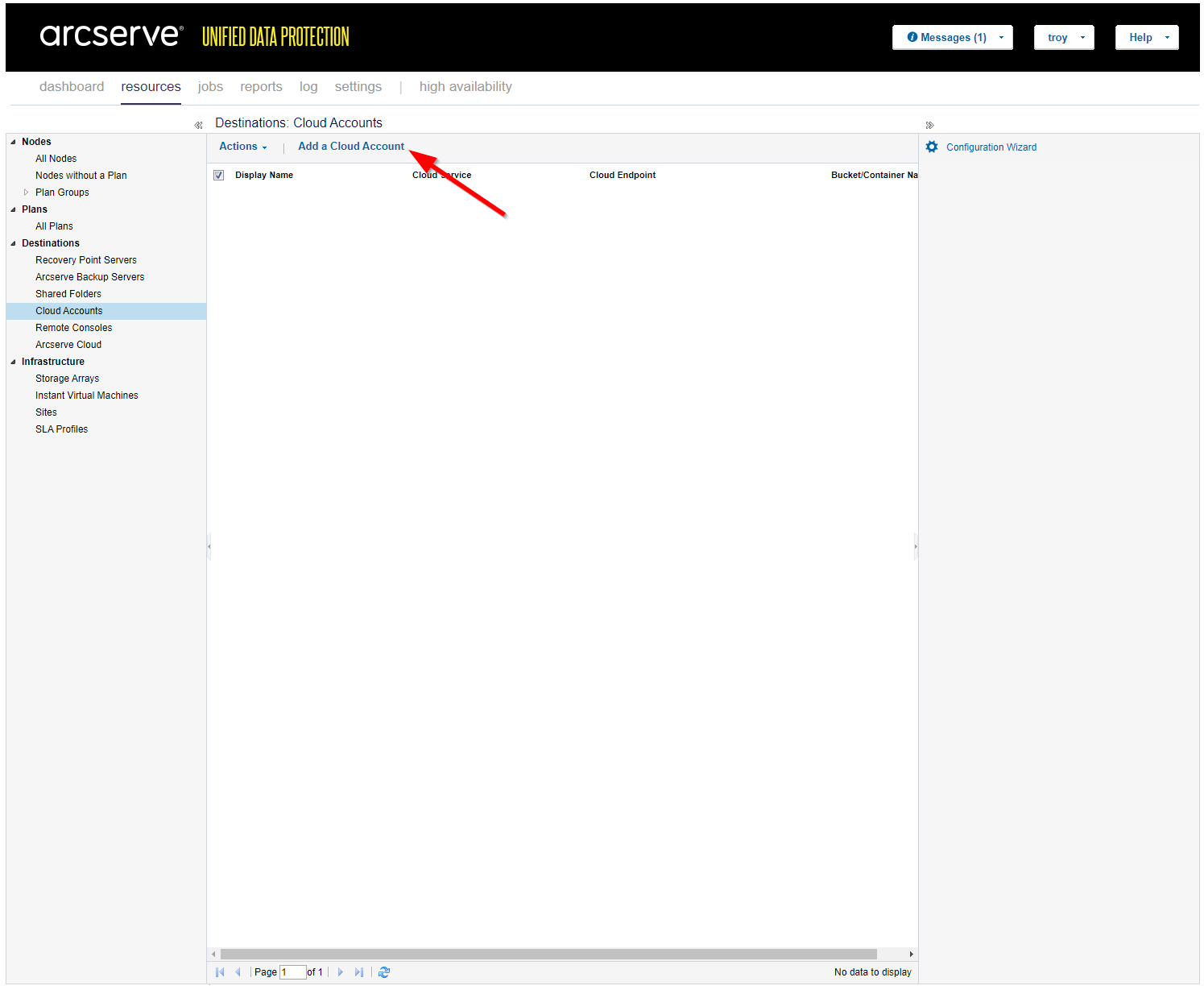Sort by the Display Name column header
Screen dimensions: 1204x990
[x=264, y=175]
